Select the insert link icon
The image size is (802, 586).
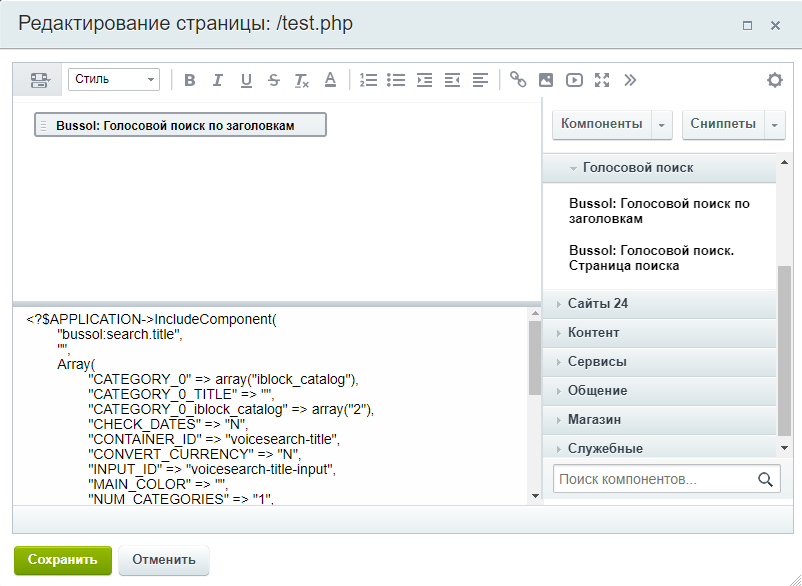coord(518,80)
